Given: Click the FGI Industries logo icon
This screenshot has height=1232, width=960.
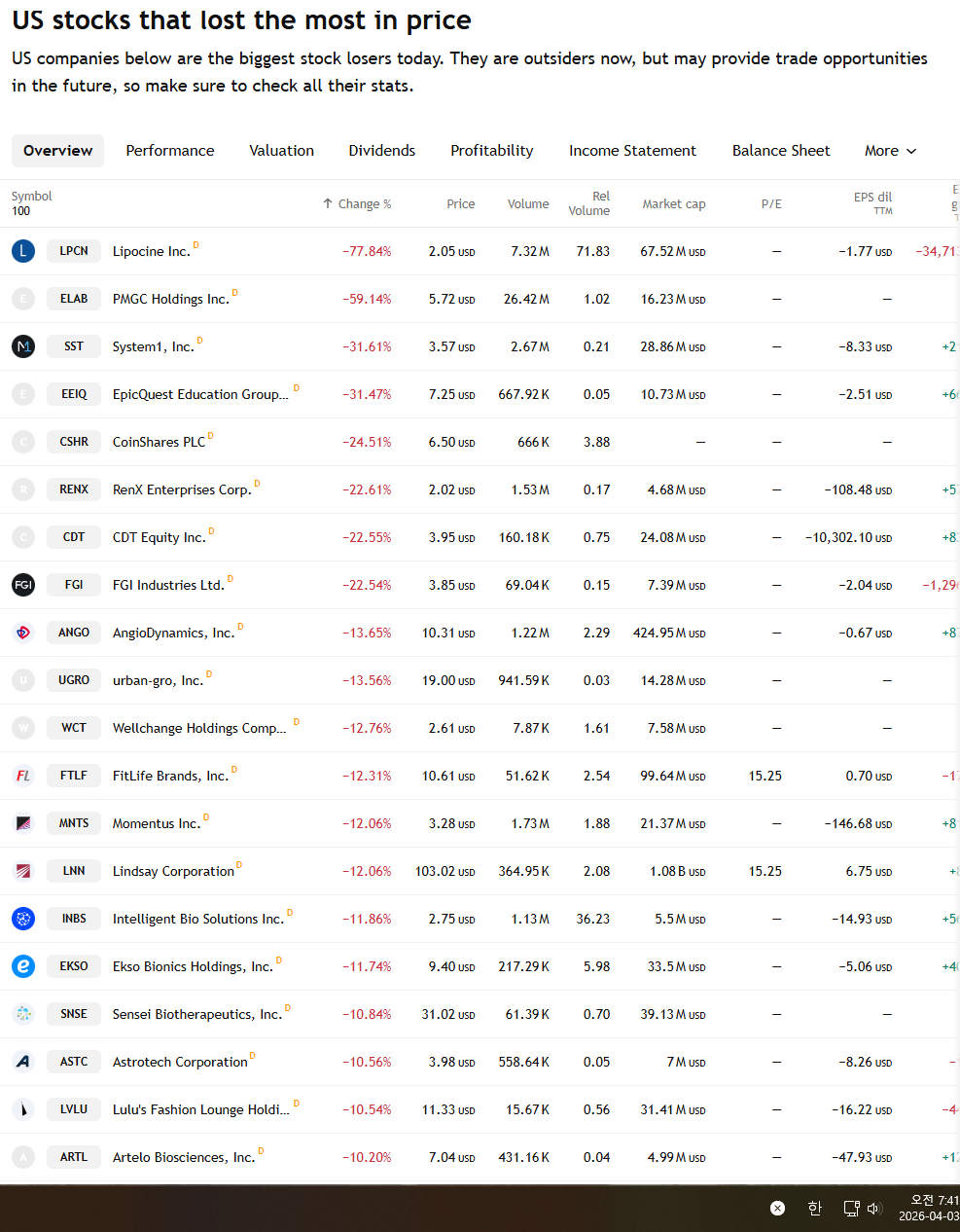Looking at the screenshot, I should (23, 585).
